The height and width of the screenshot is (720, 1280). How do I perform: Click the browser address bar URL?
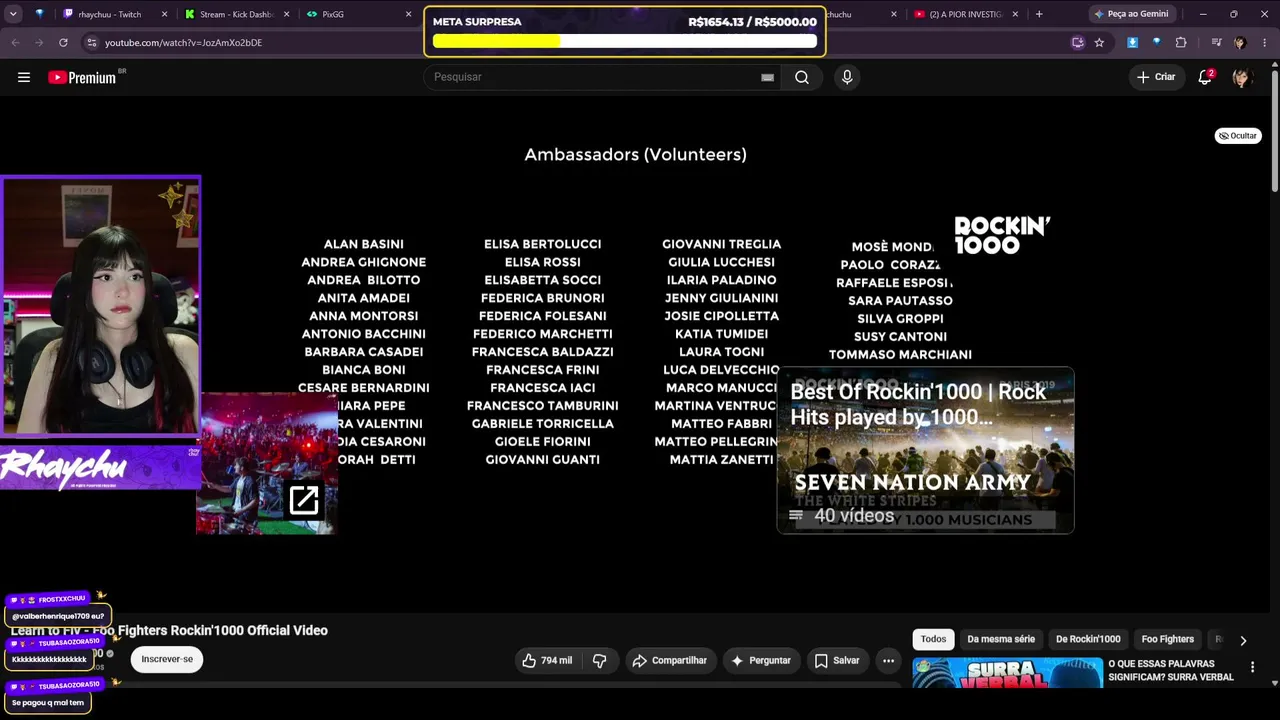point(184,43)
